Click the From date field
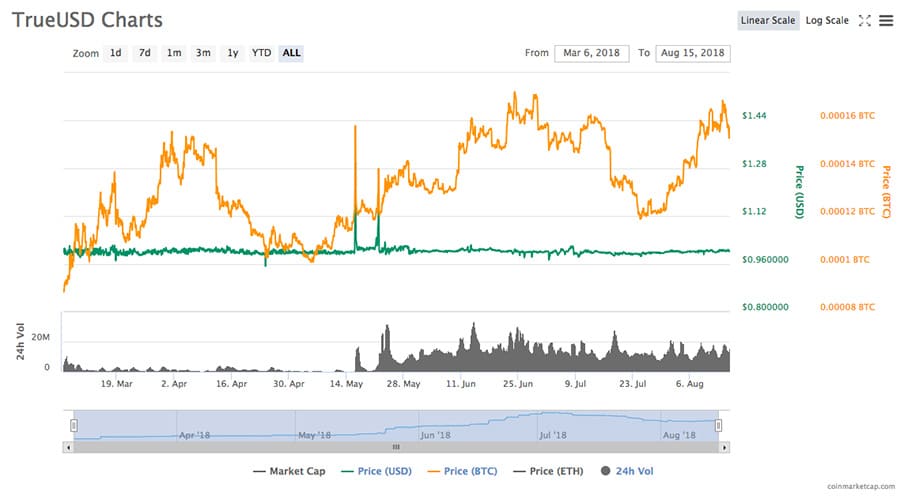 (x=591, y=53)
